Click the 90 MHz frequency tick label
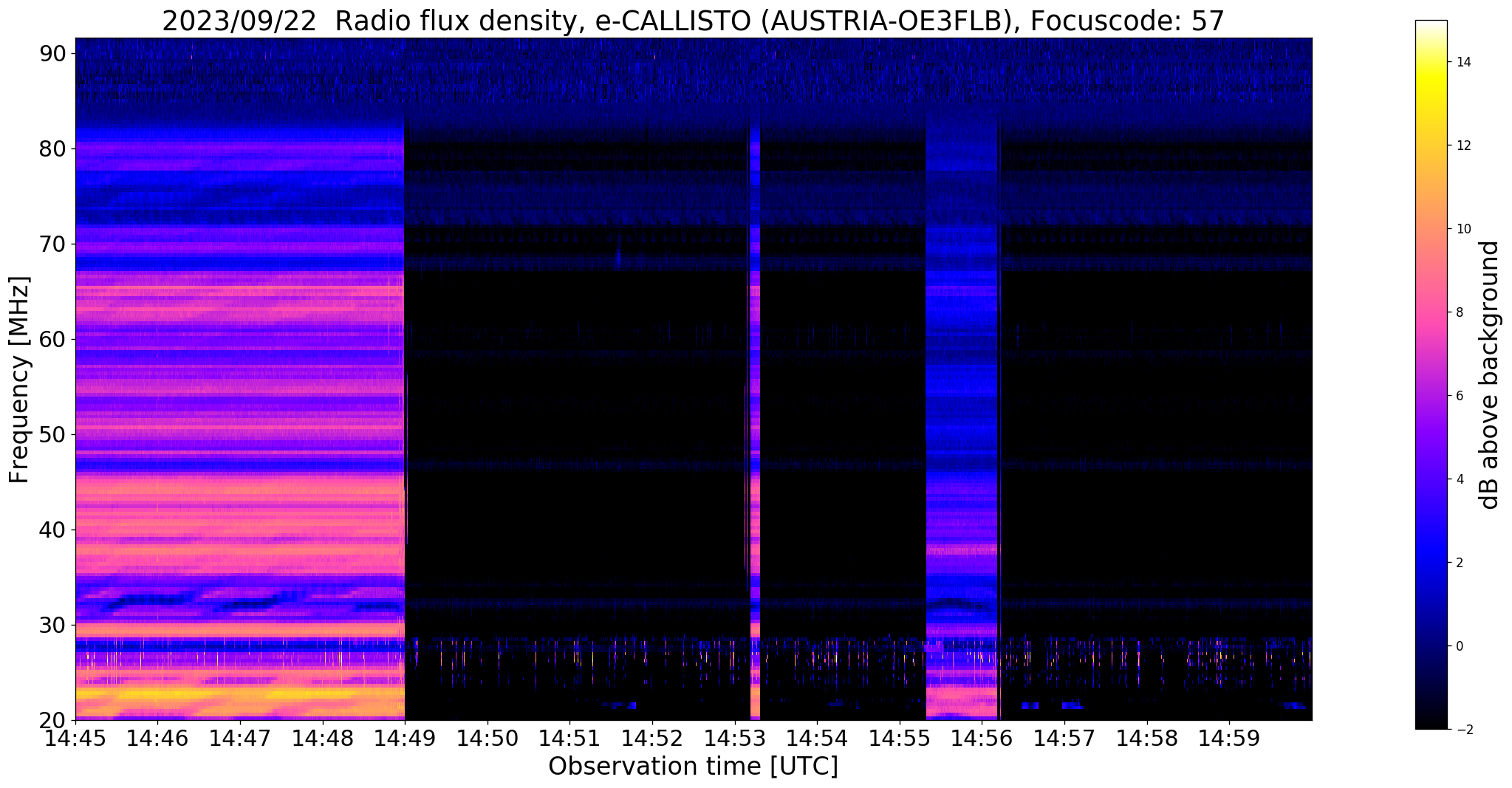The image size is (1512, 788). 53,53
